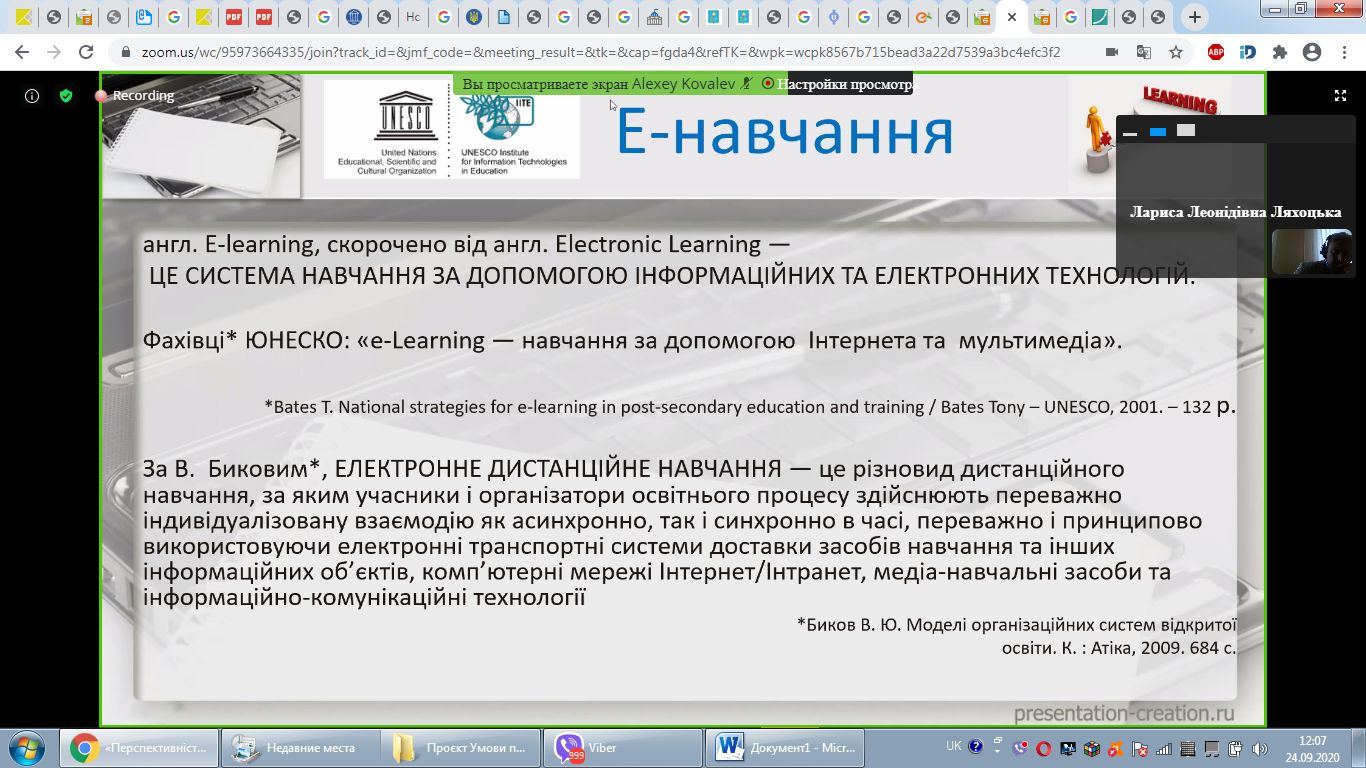Screen dimensions: 1366x768
Task: Open the Chrome profile avatar
Action: (x=1312, y=52)
